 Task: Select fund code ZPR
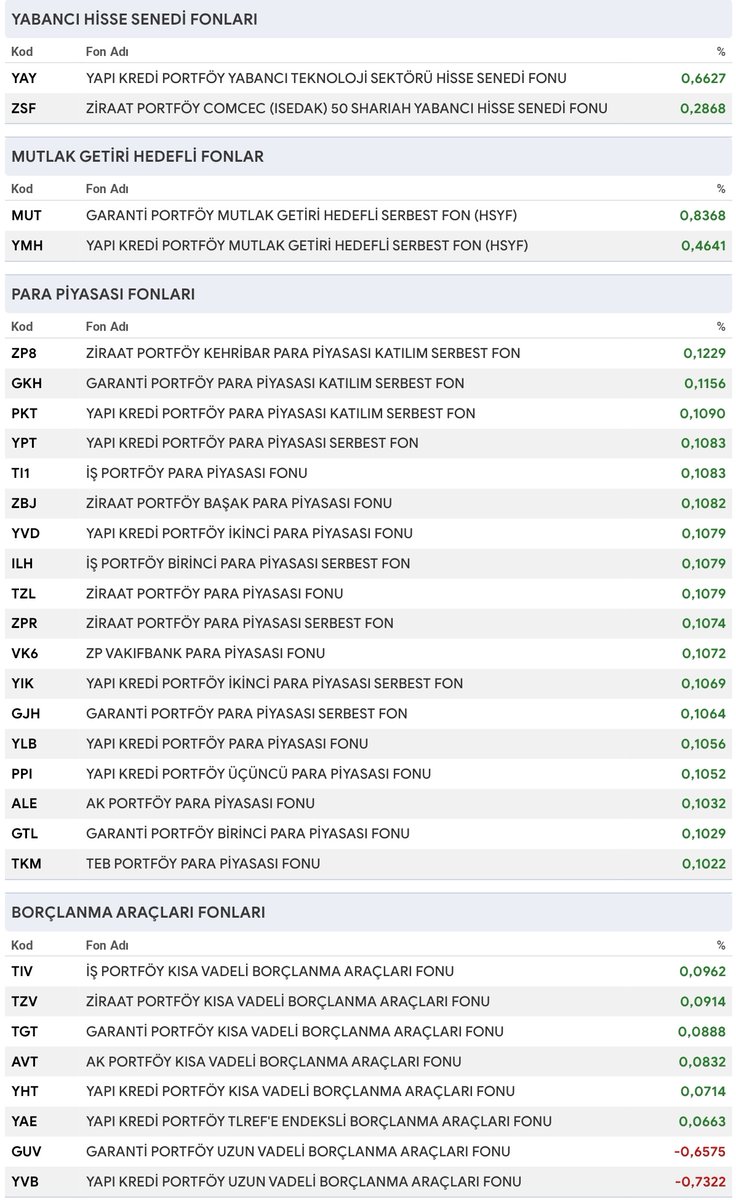point(25,623)
